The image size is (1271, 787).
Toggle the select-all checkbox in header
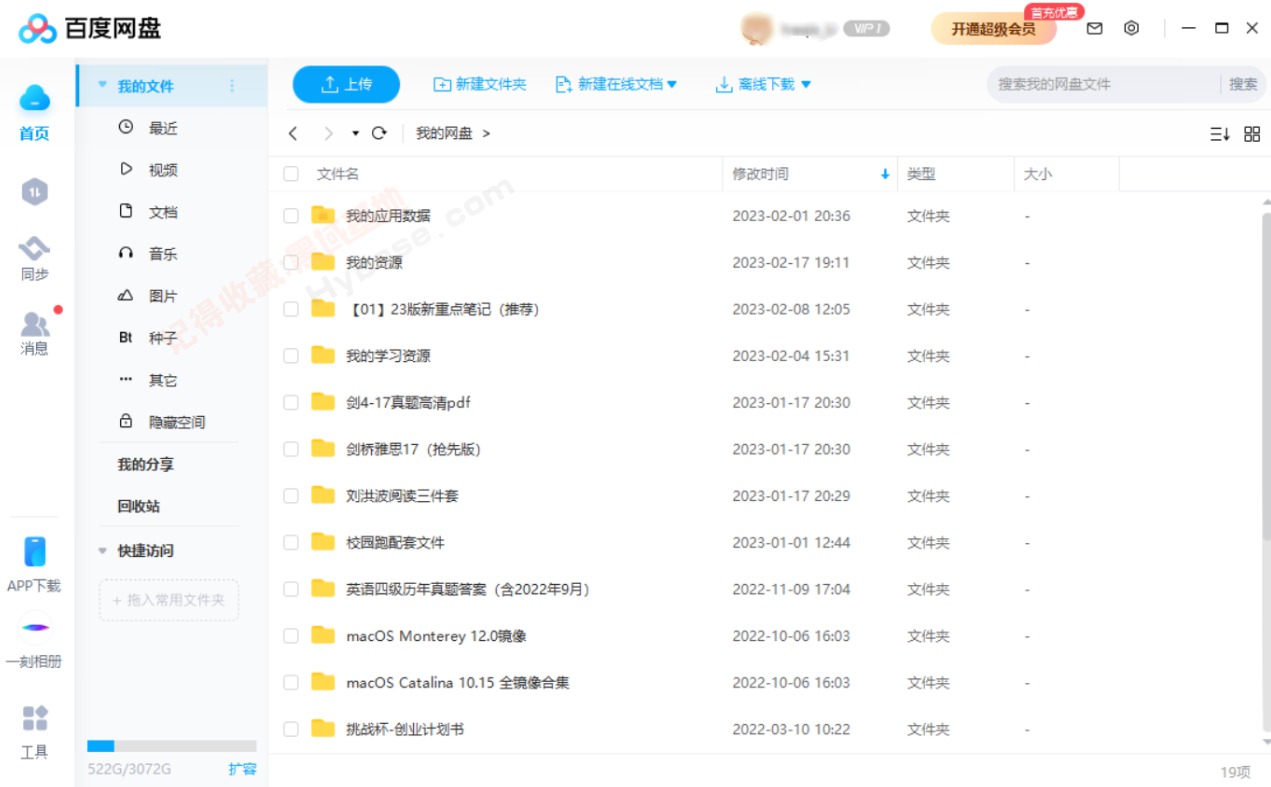[291, 174]
